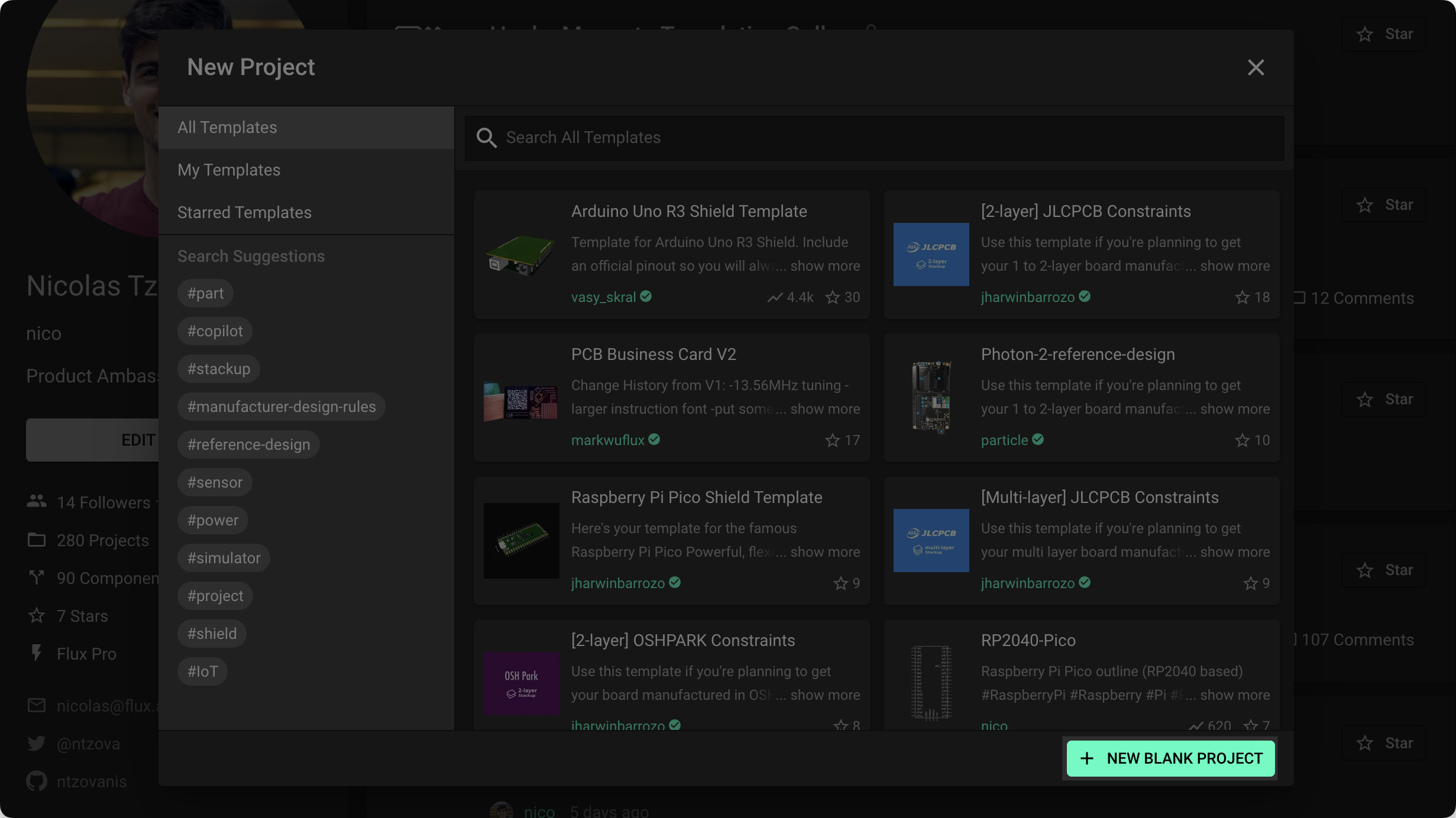Expand Raspberry Pi Pico Shield show more
Image resolution: width=1456 pixels, height=818 pixels.
[825, 553]
